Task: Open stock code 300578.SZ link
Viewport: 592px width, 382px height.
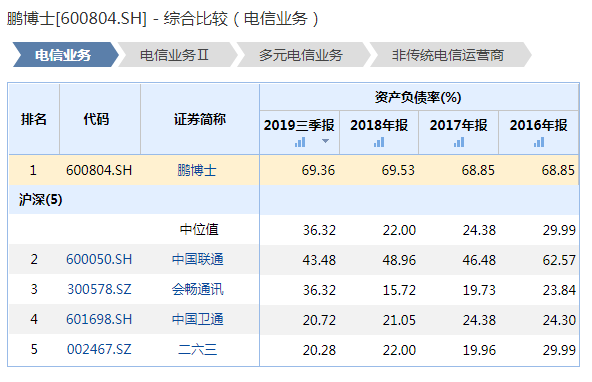Action: [99, 289]
